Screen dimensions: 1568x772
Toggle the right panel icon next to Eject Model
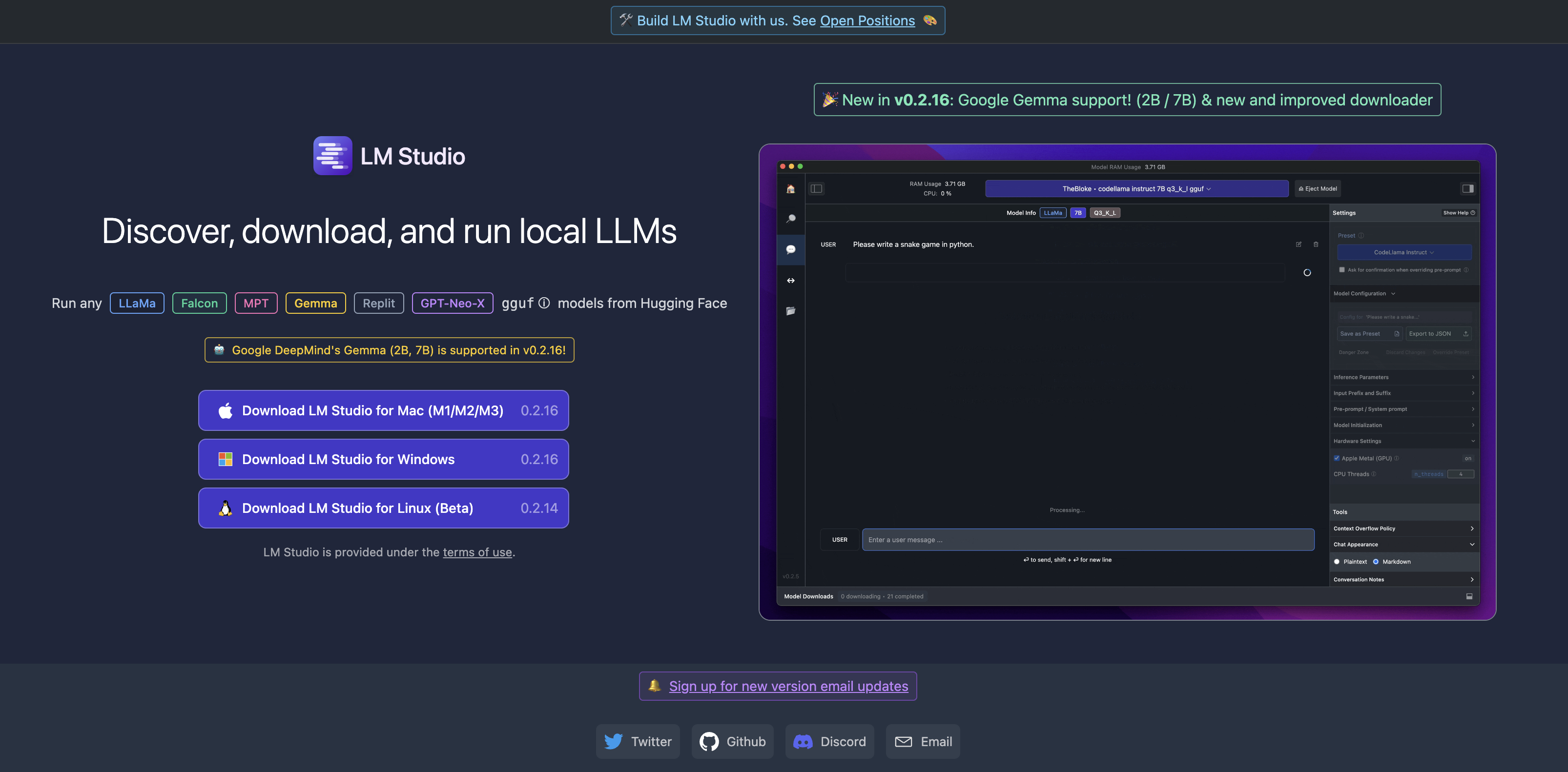coord(1467,188)
